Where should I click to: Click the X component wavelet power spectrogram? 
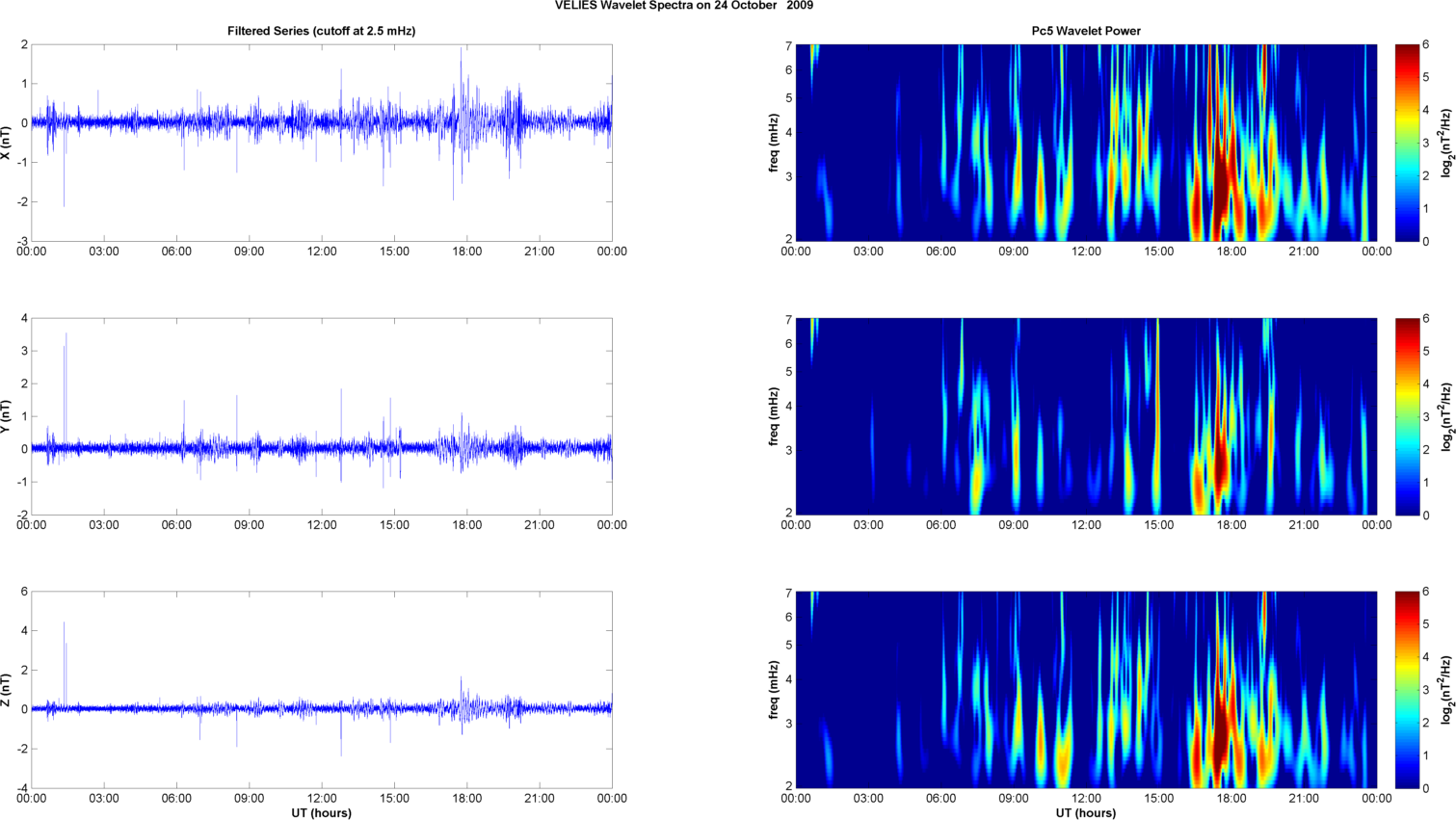pyautogui.click(x=1086, y=143)
